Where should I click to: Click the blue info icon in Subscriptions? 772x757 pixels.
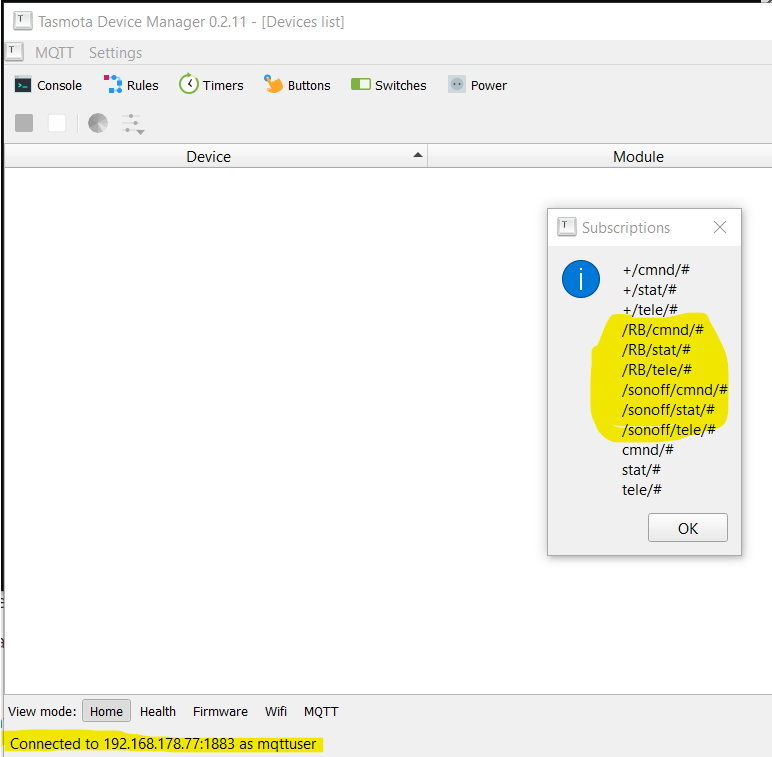[581, 279]
